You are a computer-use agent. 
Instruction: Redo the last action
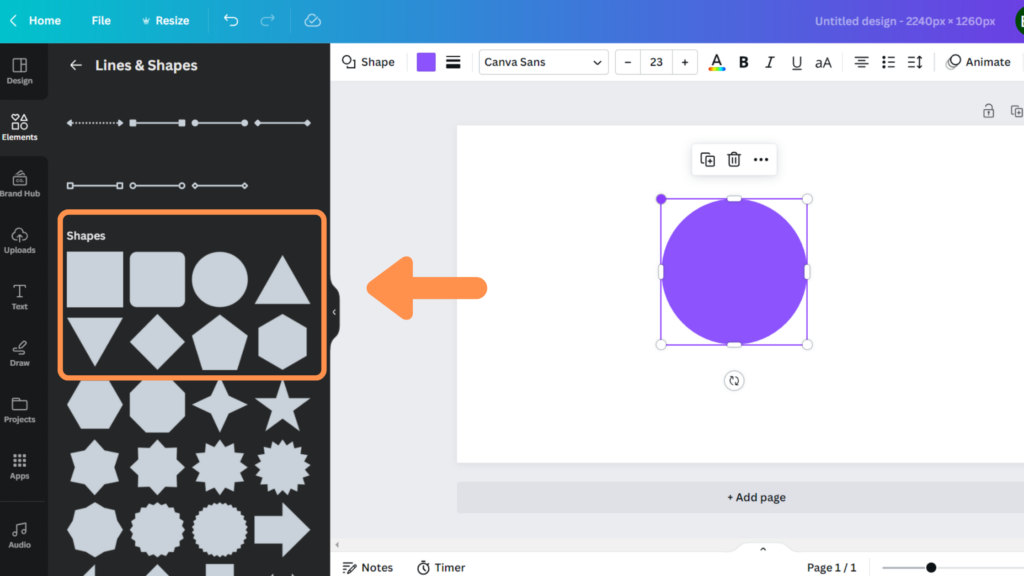coord(268,20)
